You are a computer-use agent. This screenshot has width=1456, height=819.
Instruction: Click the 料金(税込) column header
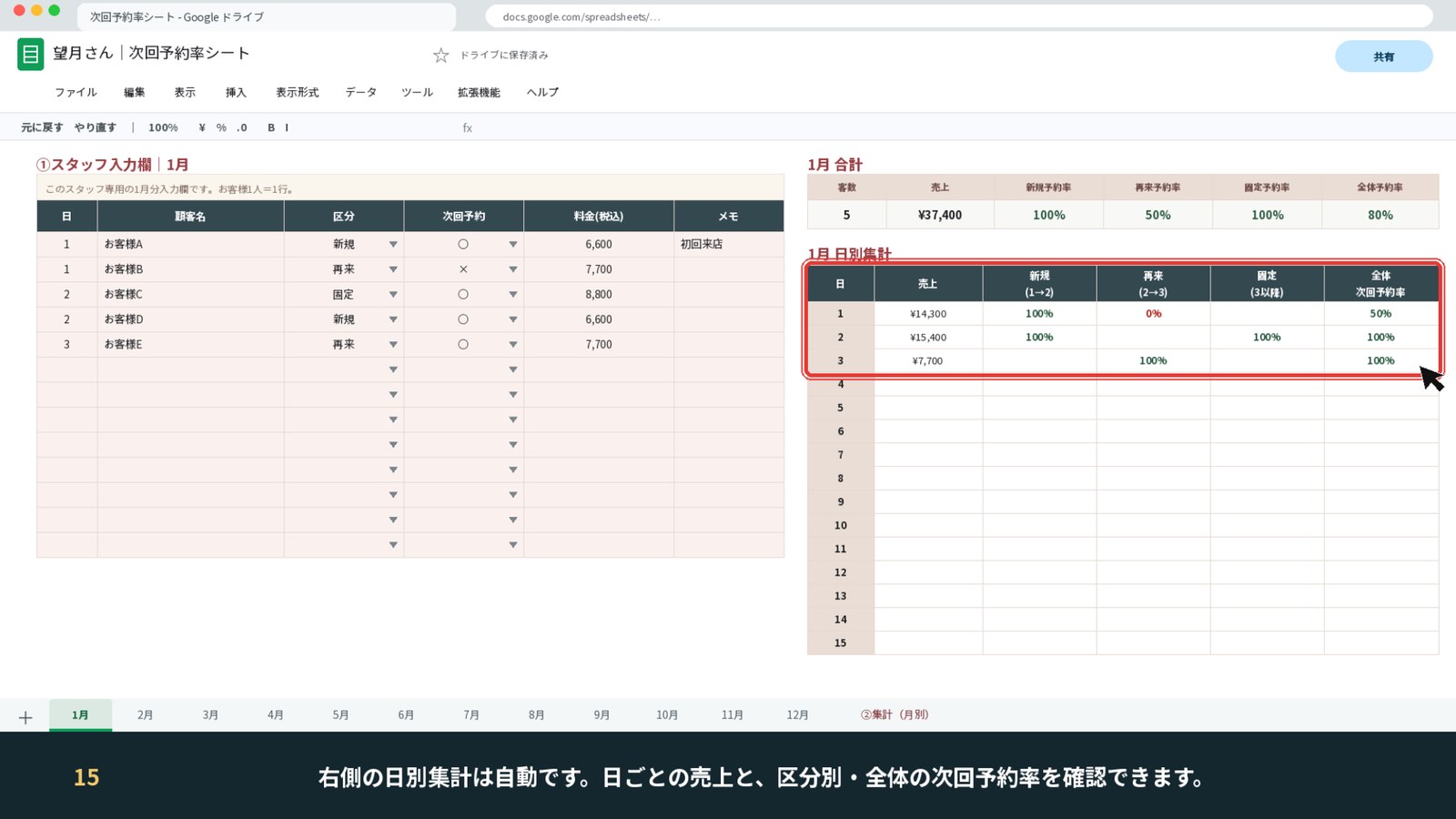599,217
